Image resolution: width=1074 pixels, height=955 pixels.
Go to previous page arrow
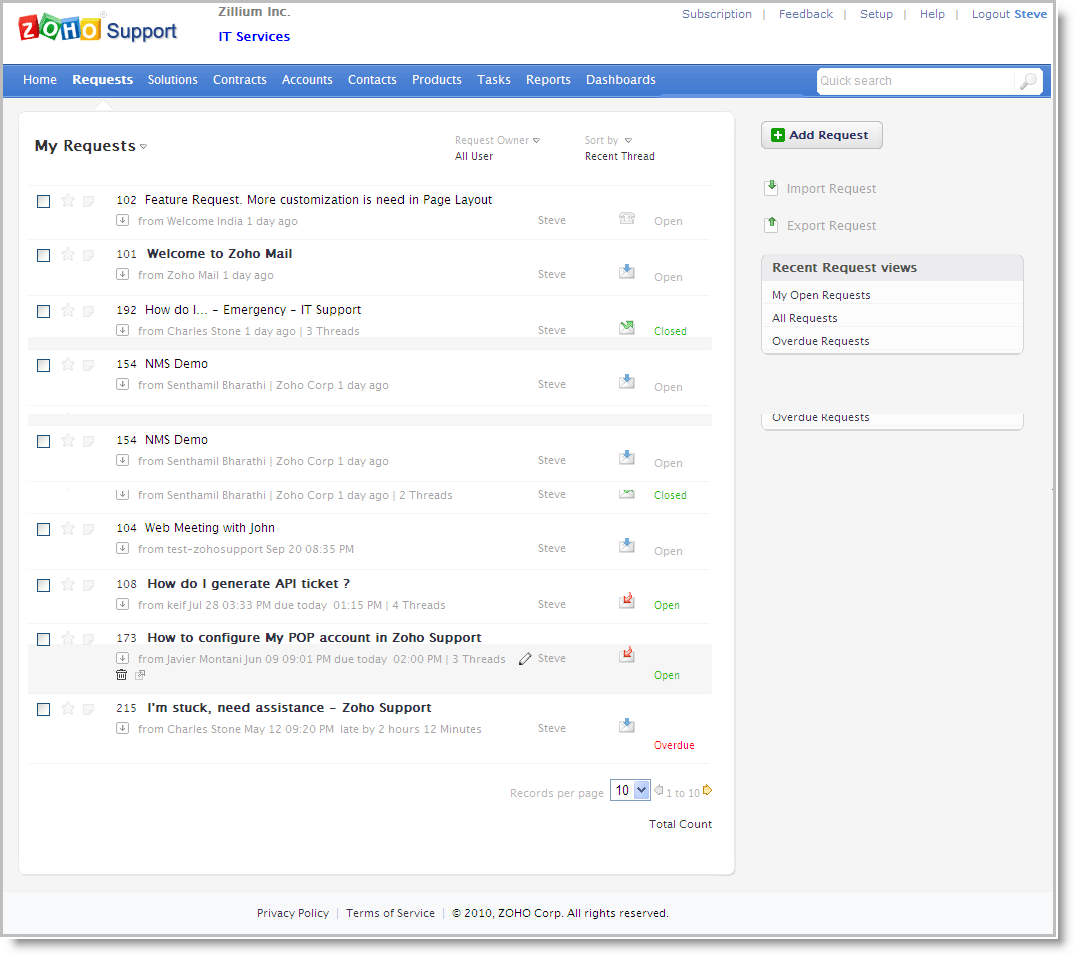pos(658,790)
